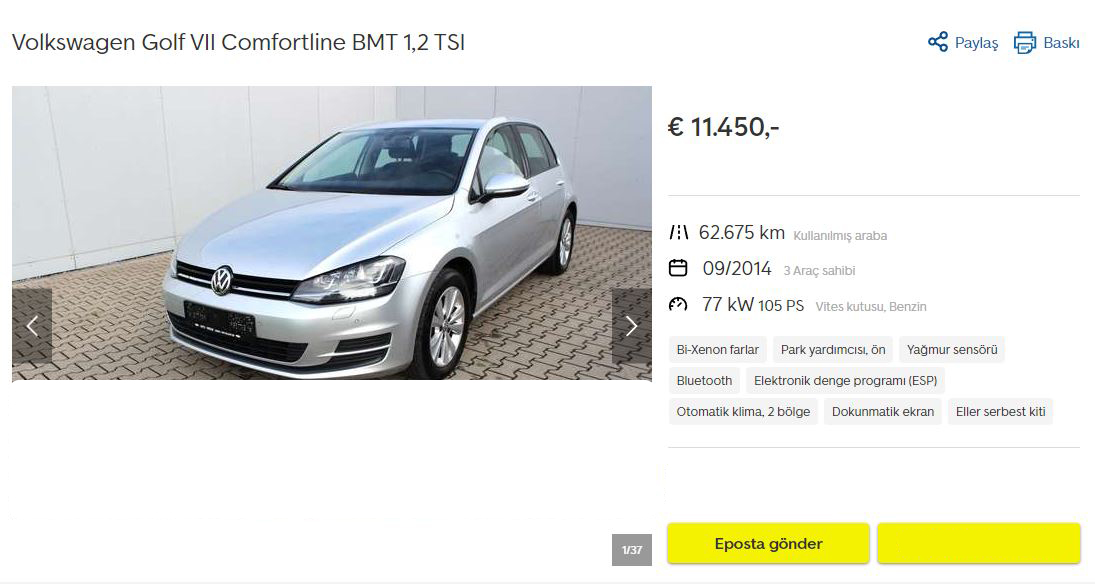Select the Bi-Xenon farlar tag

coord(717,350)
